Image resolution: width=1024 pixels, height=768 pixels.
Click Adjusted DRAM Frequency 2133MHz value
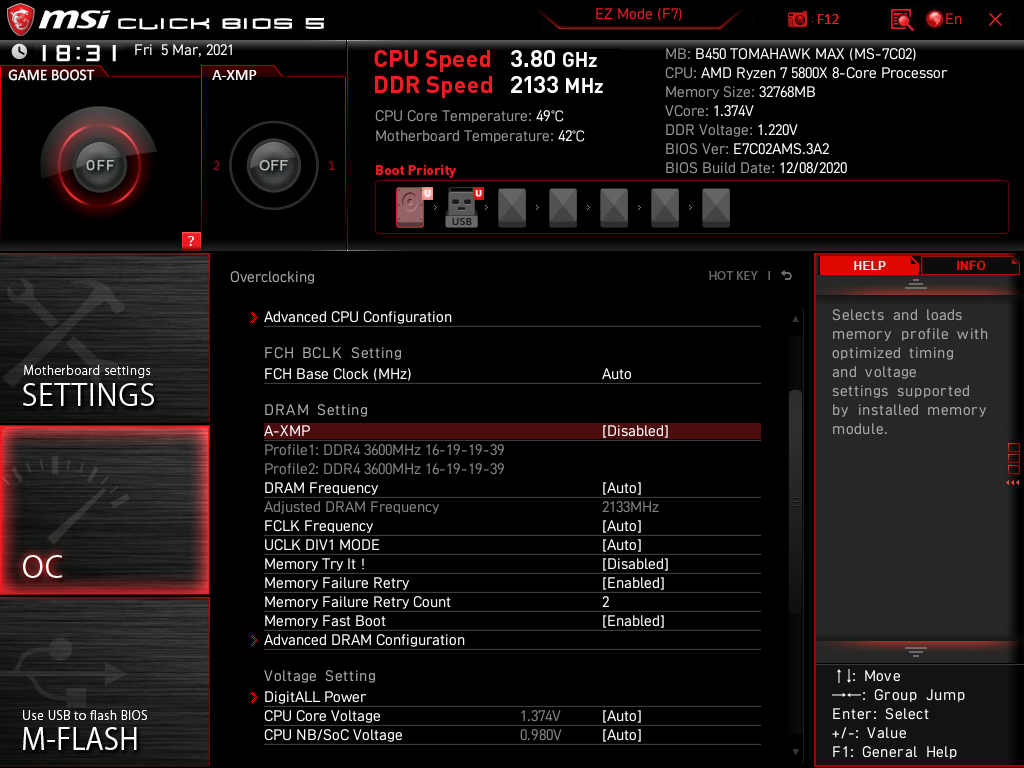pyautogui.click(x=630, y=507)
